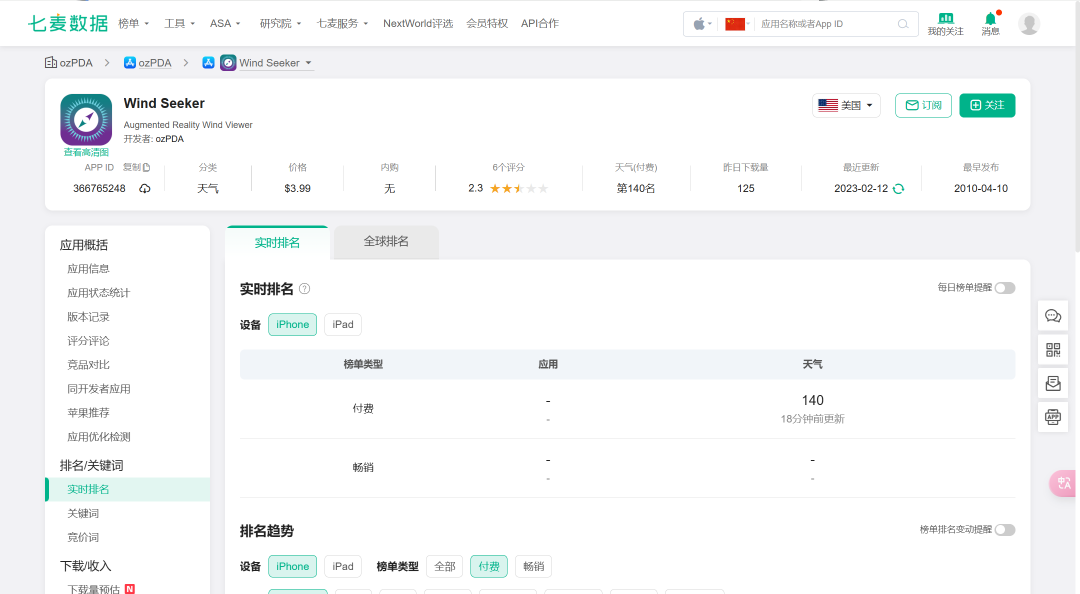Select 畅销 chart type filter

(x=534, y=566)
